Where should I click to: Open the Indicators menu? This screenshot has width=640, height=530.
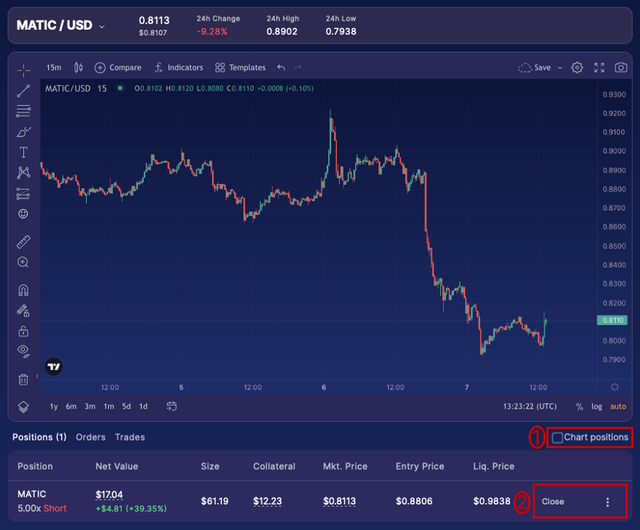[179, 67]
